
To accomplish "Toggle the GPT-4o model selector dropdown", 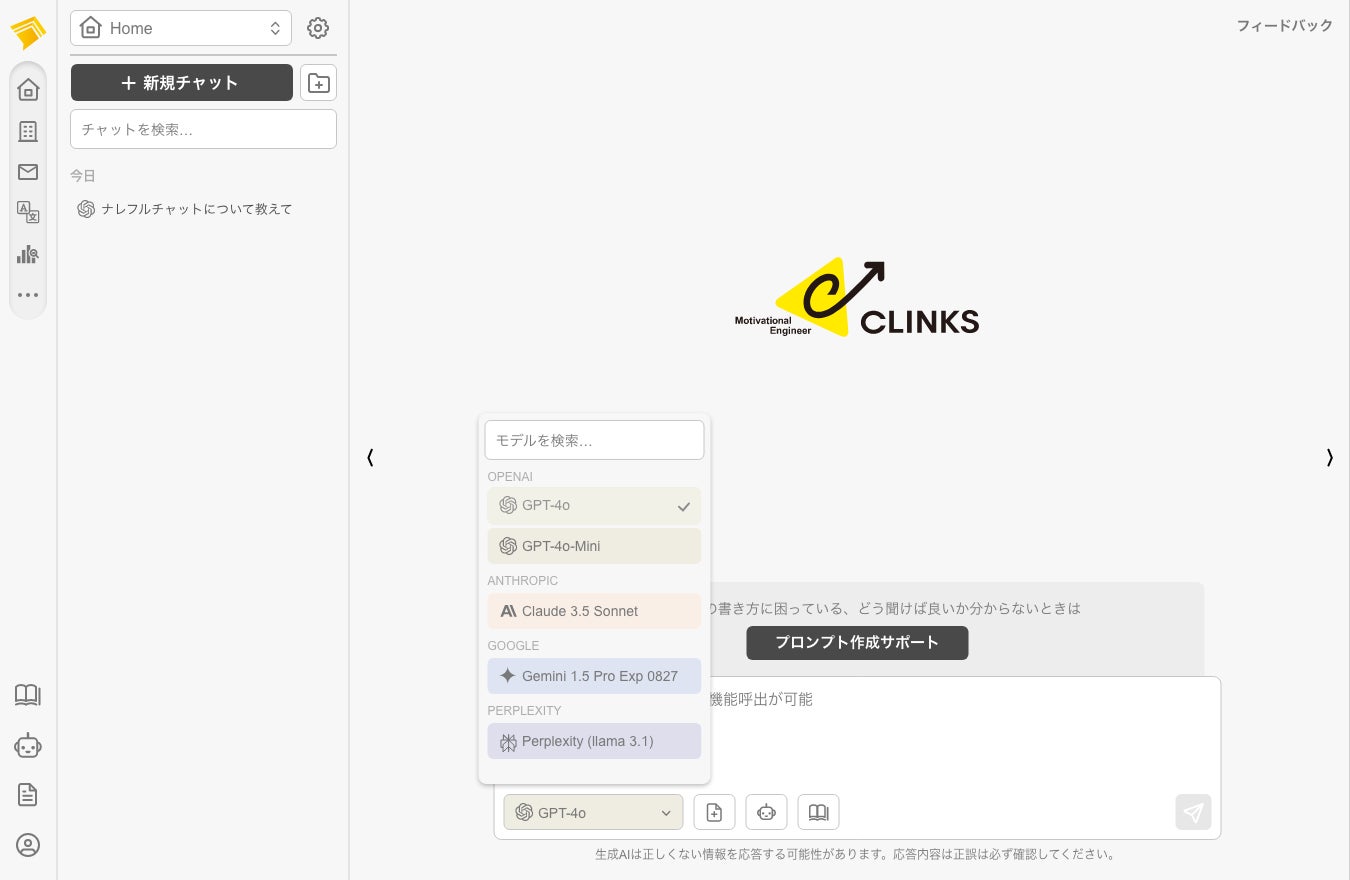I will tap(593, 812).
